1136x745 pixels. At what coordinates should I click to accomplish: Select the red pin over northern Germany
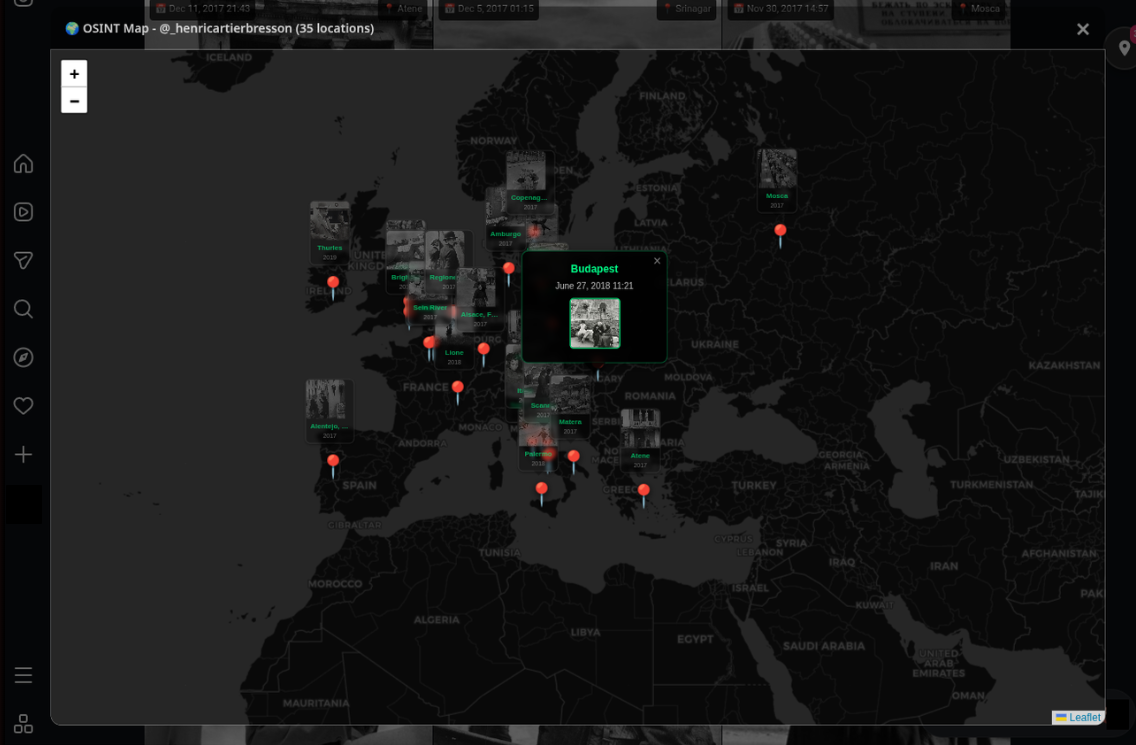point(509,273)
